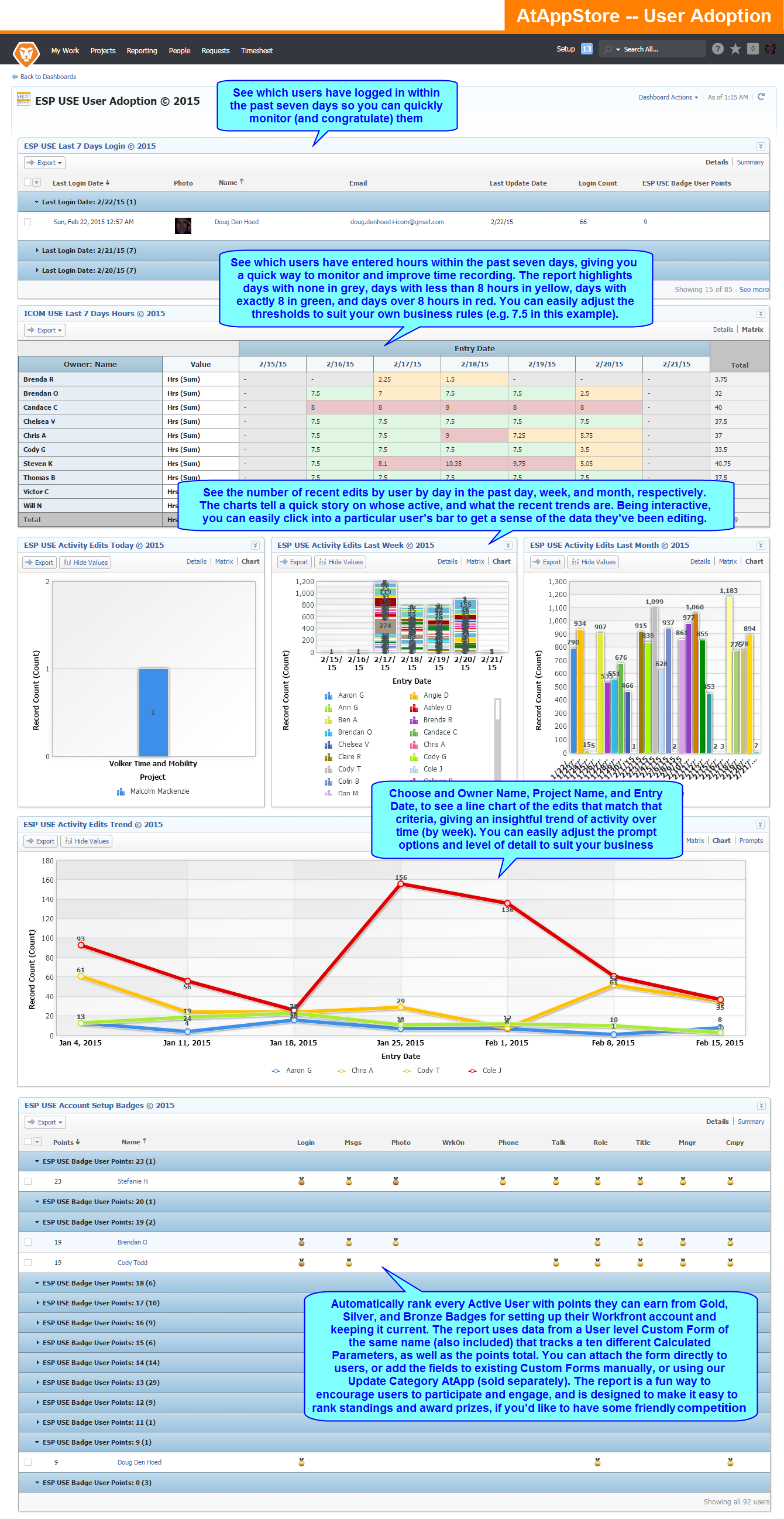
Task: Open Setup link in top bar
Action: pos(565,49)
